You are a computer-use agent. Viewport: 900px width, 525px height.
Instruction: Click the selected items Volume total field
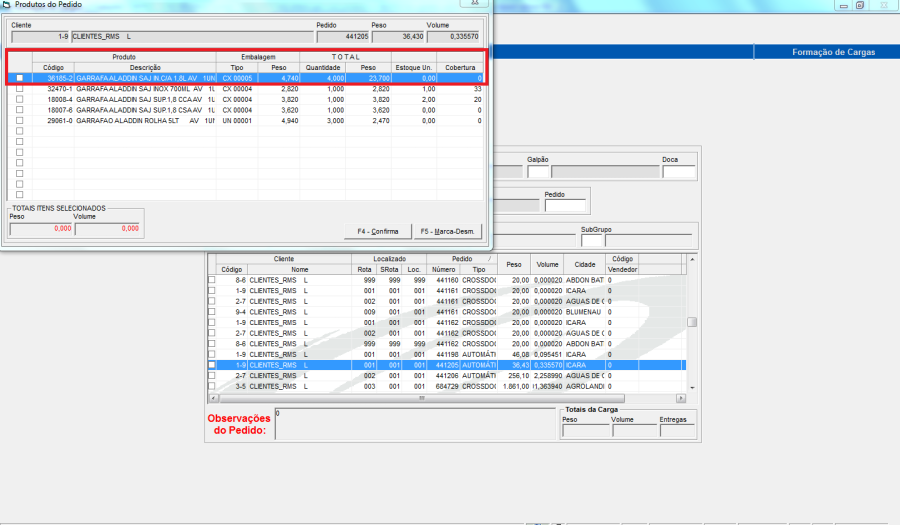107,228
